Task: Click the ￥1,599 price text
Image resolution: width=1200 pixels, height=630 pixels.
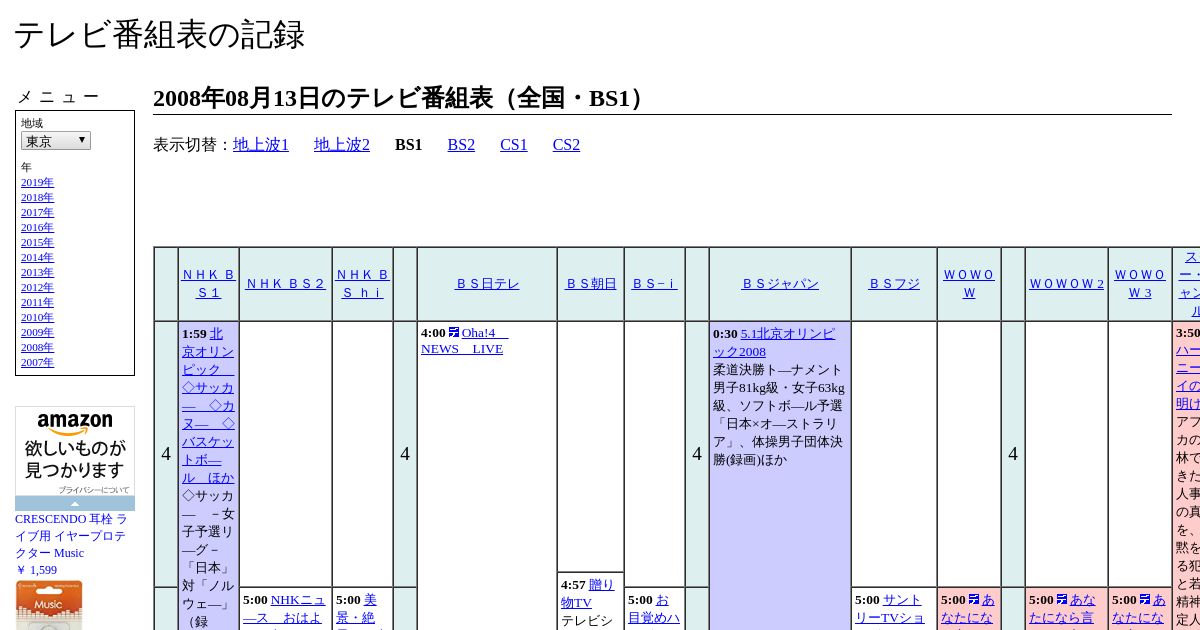Action: [x=36, y=570]
